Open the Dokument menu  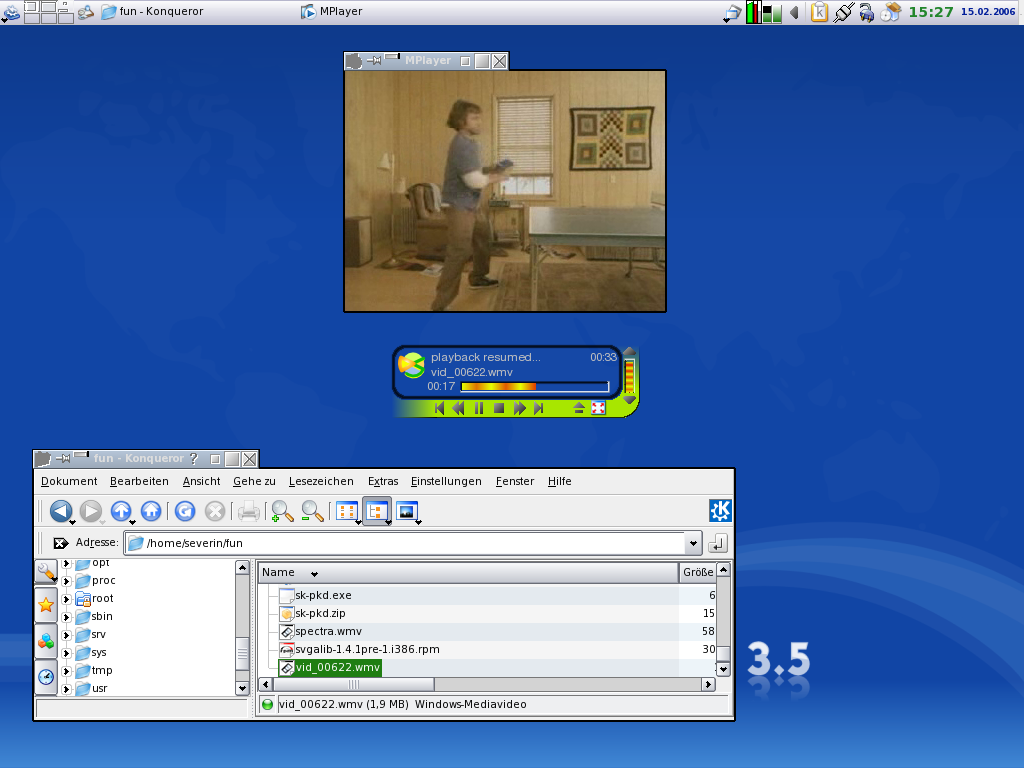tap(69, 481)
